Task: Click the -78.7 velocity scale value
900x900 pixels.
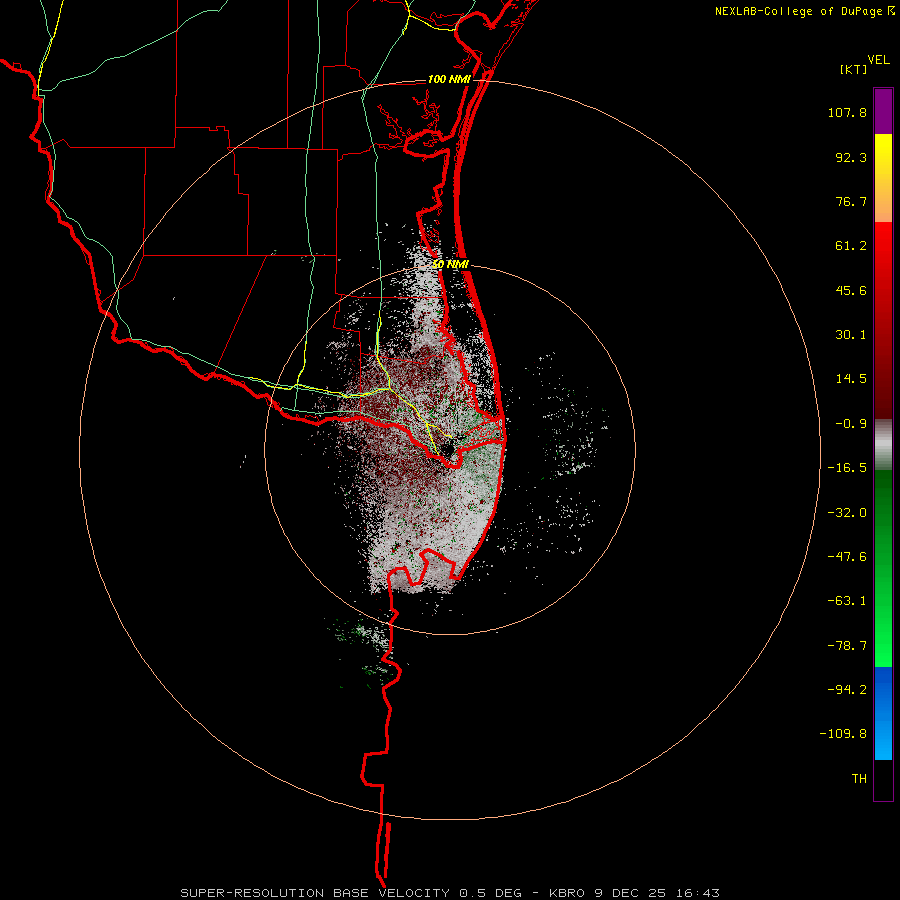Action: (847, 646)
